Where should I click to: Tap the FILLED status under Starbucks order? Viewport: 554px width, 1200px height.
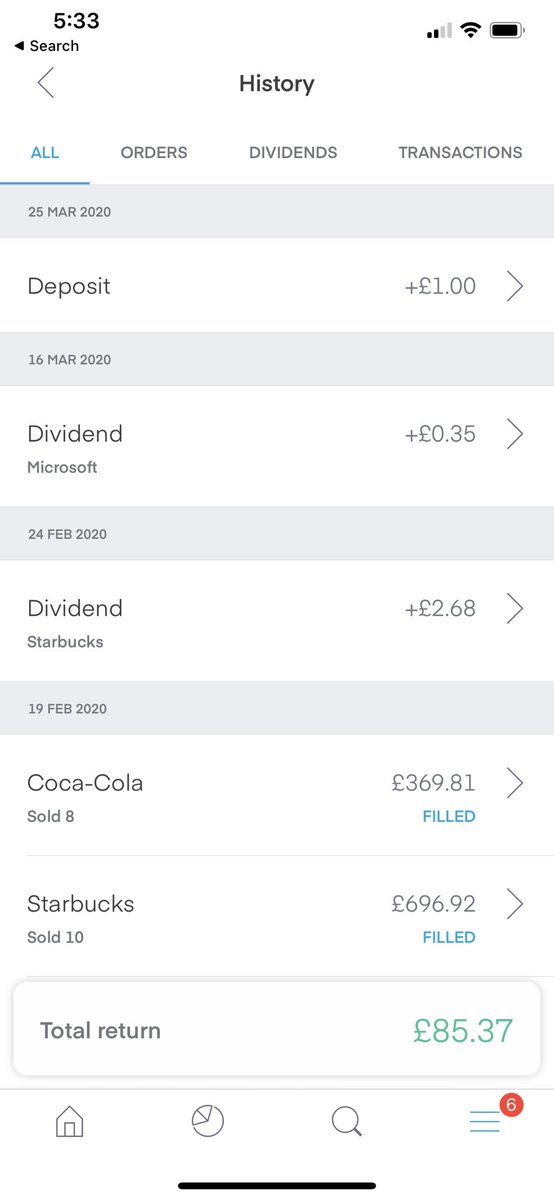[x=449, y=937]
